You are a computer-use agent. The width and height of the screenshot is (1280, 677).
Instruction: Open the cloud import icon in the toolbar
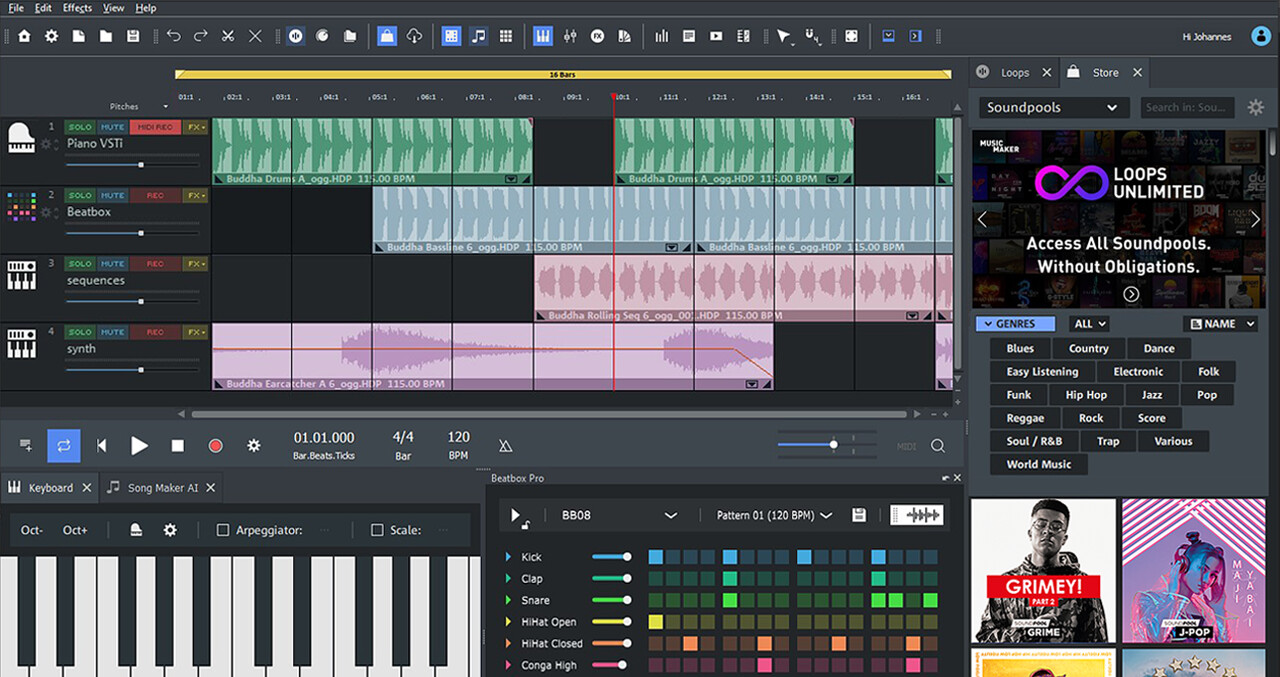[413, 35]
